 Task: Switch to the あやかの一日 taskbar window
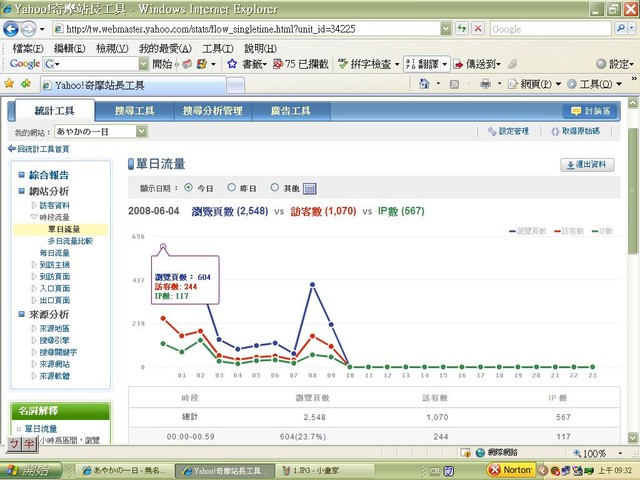123,471
